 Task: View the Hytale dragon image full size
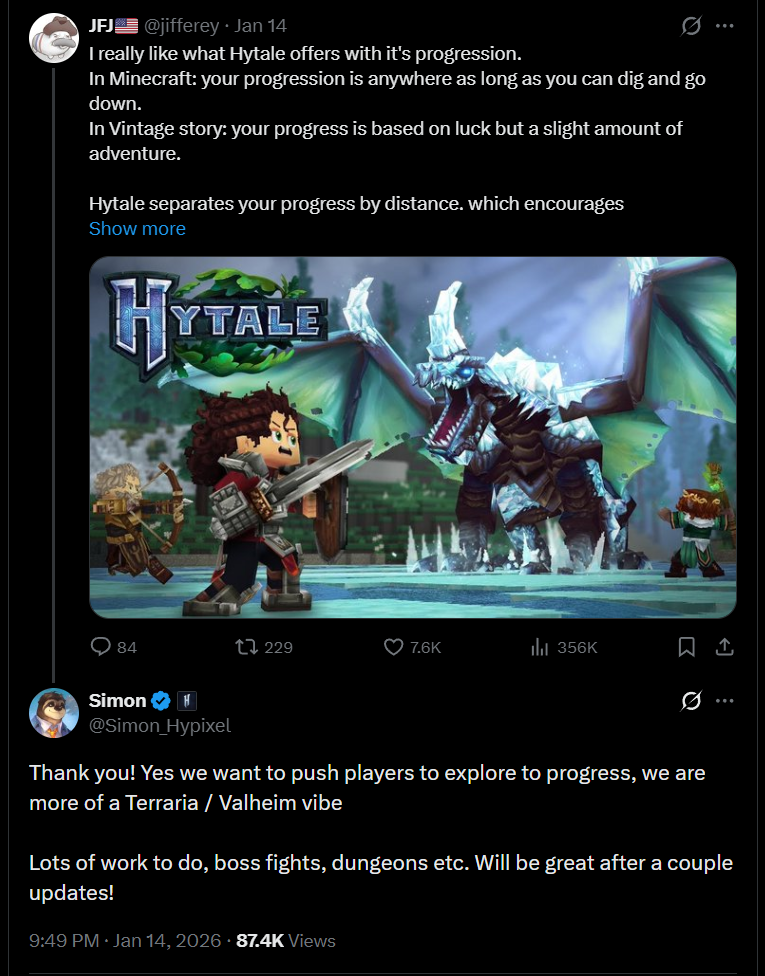[x=413, y=438]
